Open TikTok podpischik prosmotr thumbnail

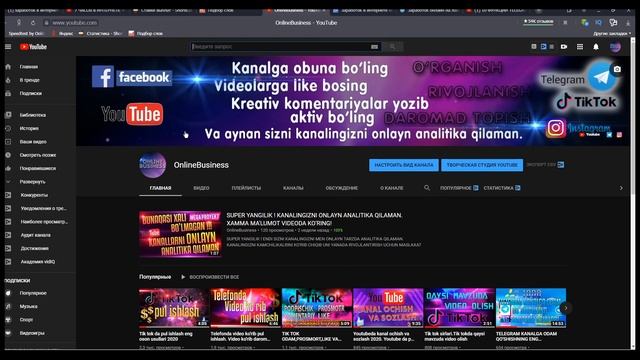pos(317,308)
